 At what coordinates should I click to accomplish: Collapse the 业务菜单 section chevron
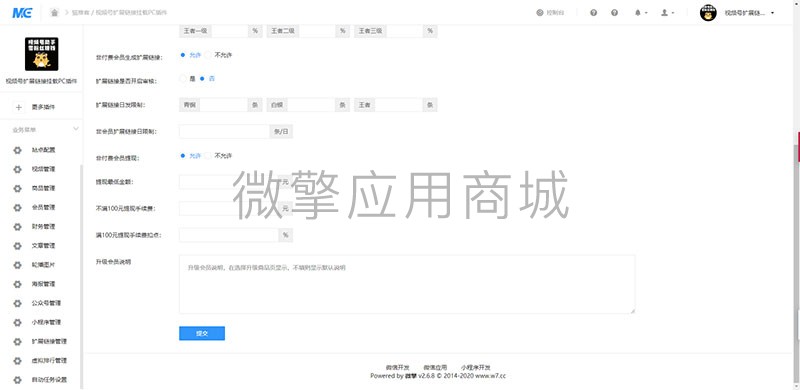[x=76, y=129]
